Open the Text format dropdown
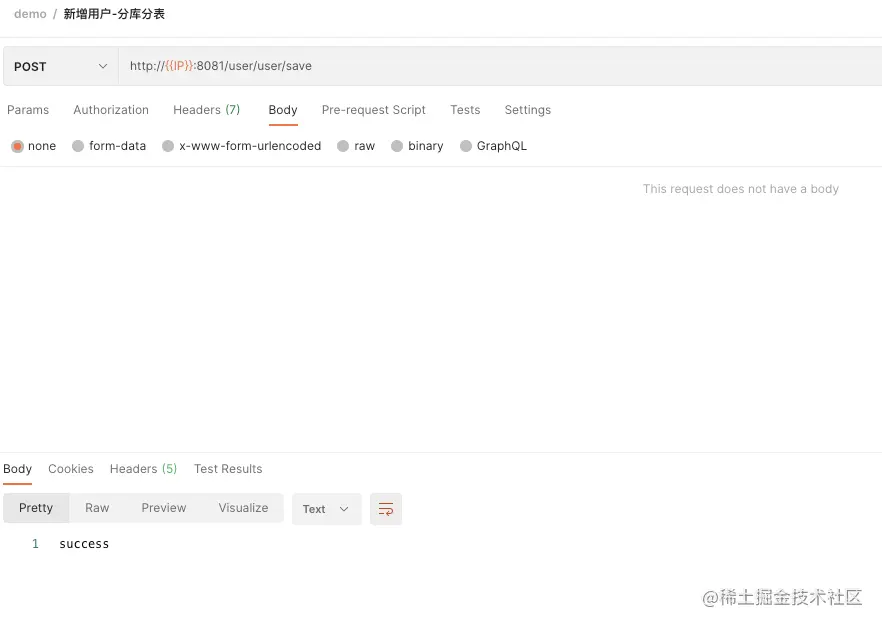This screenshot has height=627, width=882. click(x=326, y=509)
